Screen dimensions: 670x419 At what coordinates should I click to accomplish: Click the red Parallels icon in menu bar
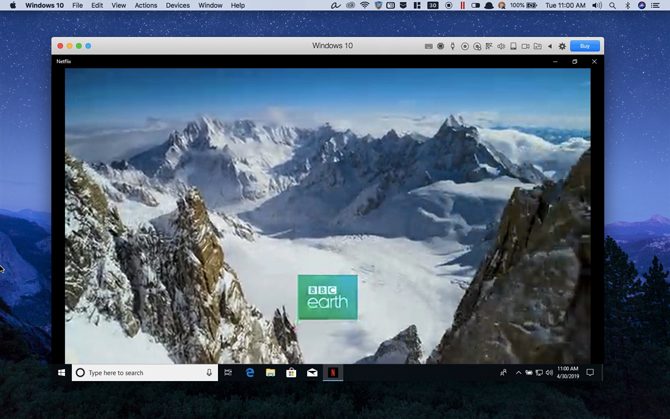462,5
